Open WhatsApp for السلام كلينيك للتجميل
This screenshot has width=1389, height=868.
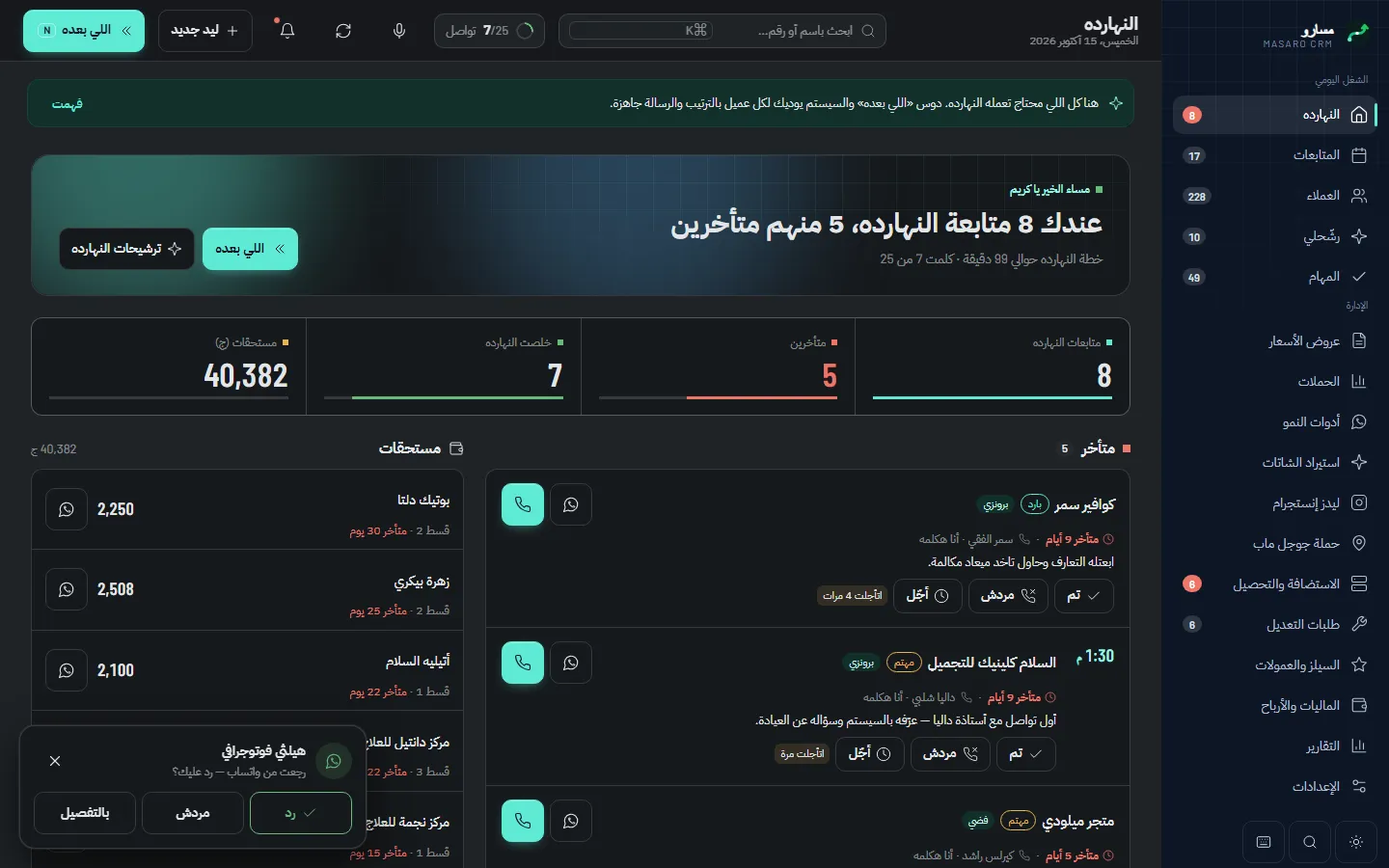pyautogui.click(x=571, y=663)
